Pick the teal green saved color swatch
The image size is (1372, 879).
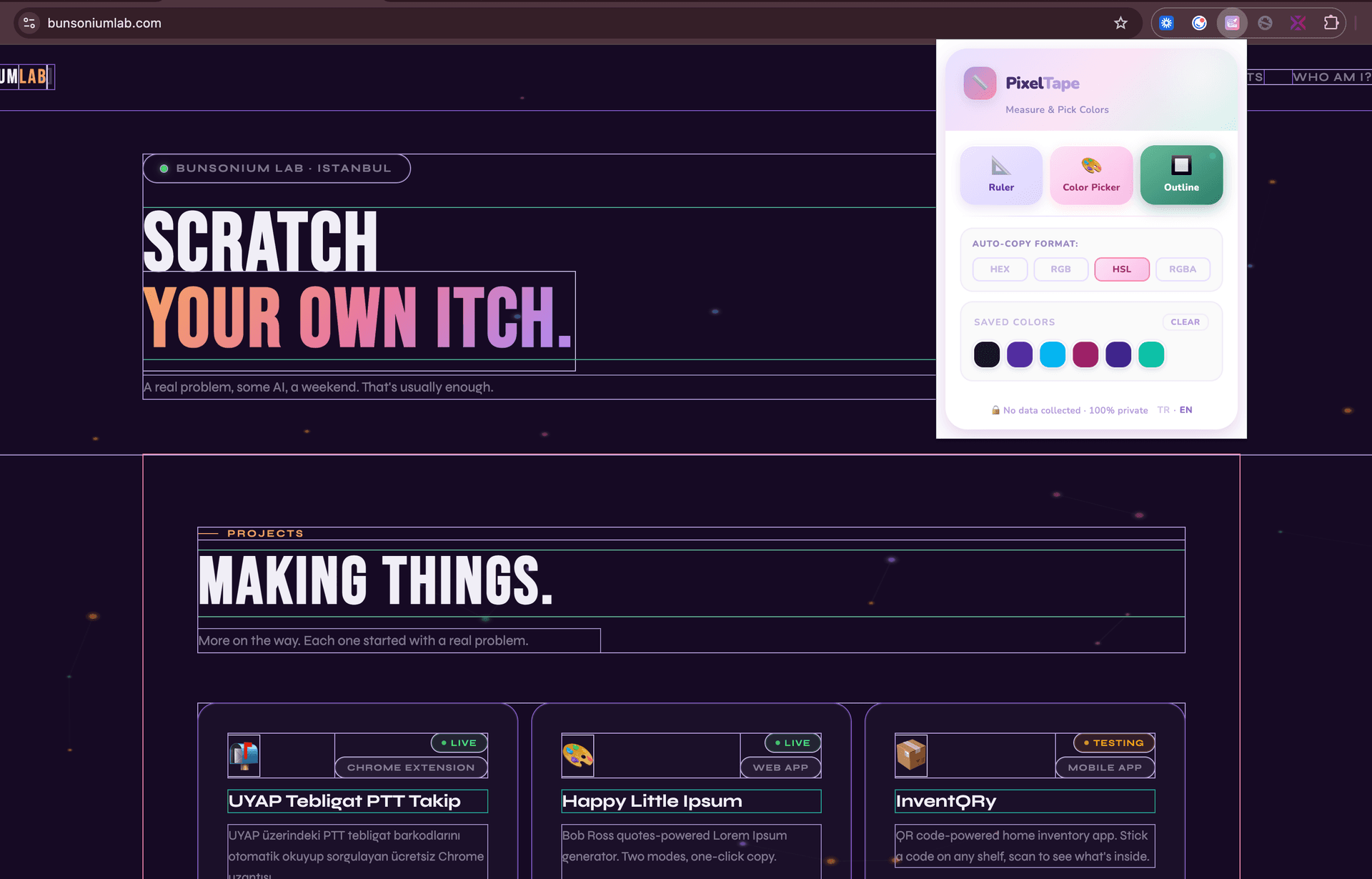[x=1151, y=354]
